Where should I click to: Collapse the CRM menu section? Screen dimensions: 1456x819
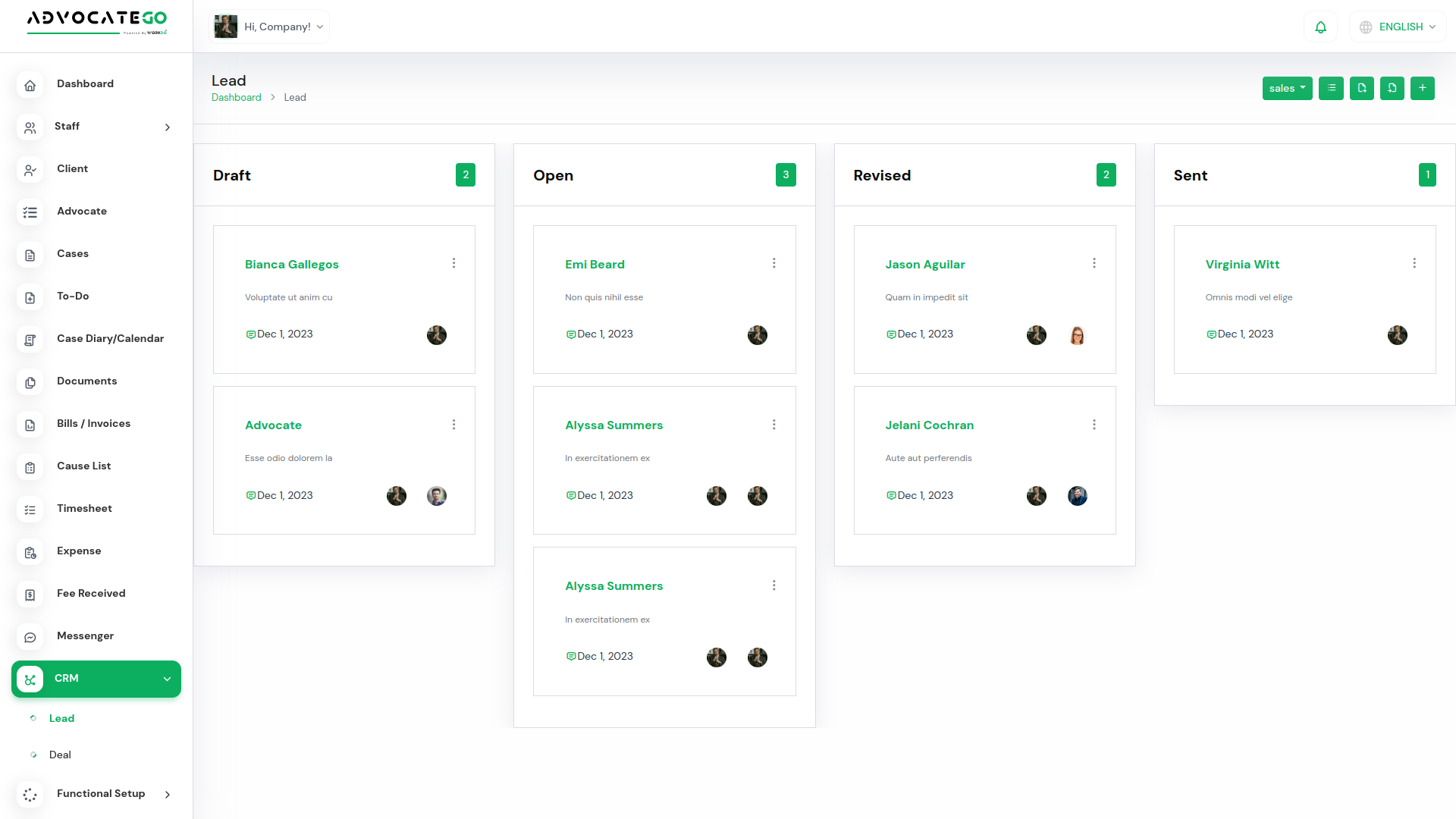click(x=167, y=679)
